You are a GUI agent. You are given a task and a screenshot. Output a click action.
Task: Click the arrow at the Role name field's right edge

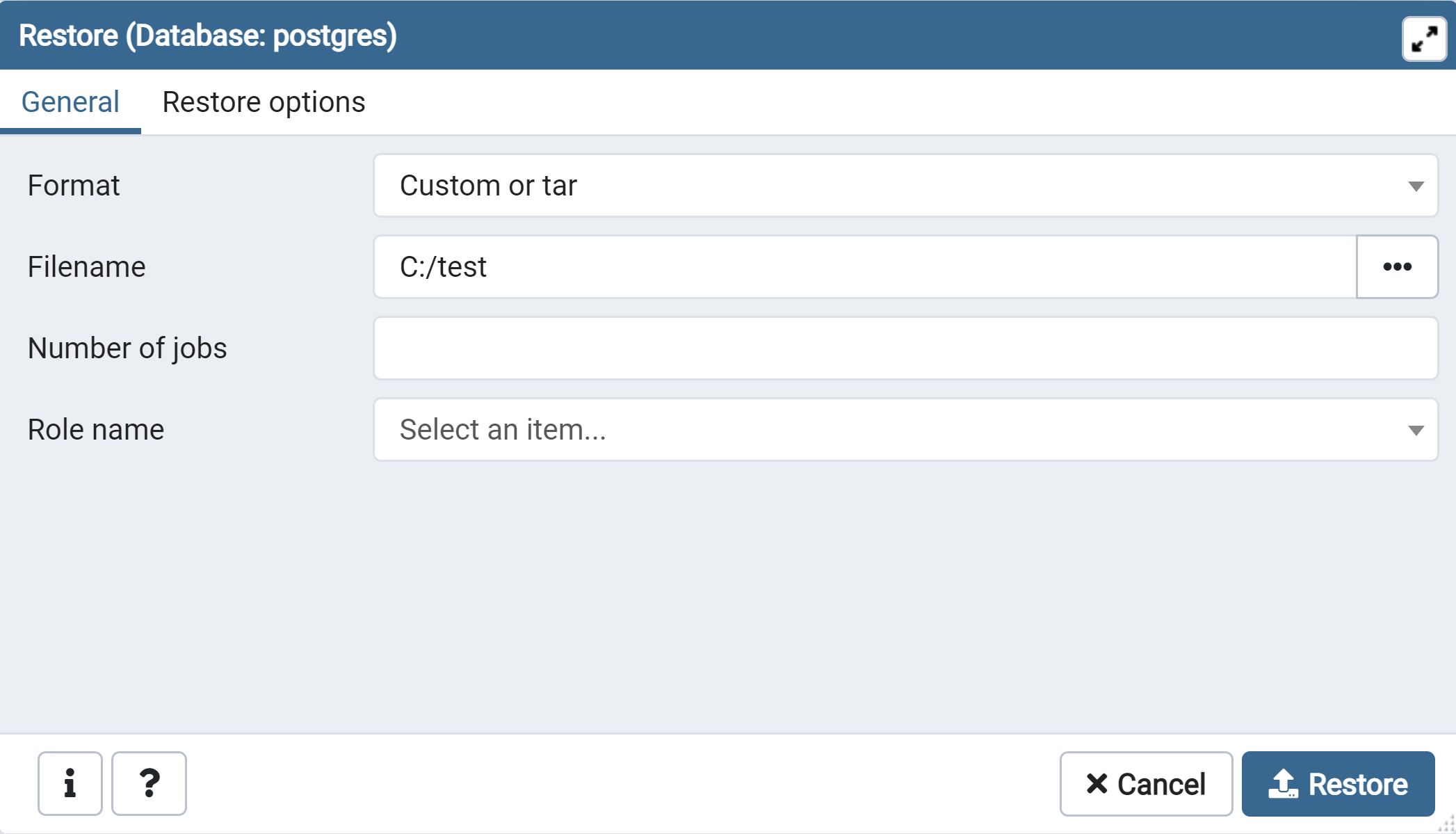coord(1416,431)
